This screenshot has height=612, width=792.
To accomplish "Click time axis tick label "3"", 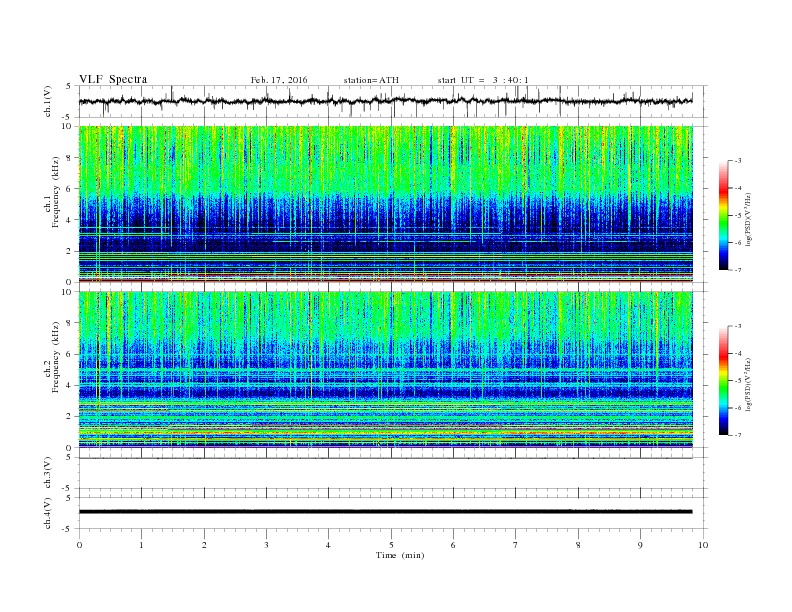I will (x=266, y=545).
